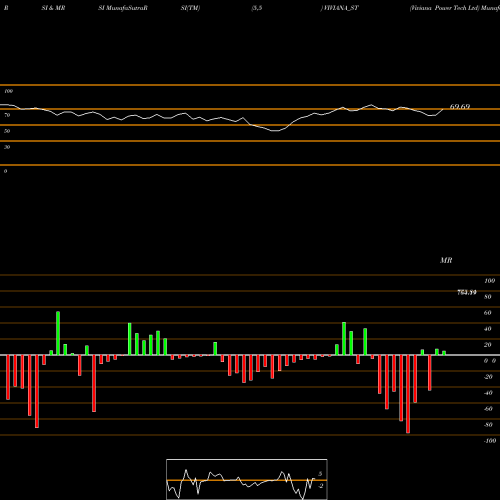Click the tallest green MR histogram bar
500x500 pixels.
(x=58, y=333)
